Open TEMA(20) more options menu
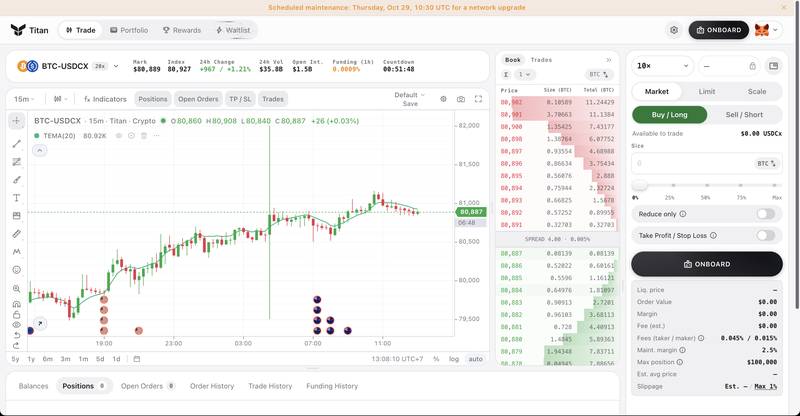 tap(157, 136)
